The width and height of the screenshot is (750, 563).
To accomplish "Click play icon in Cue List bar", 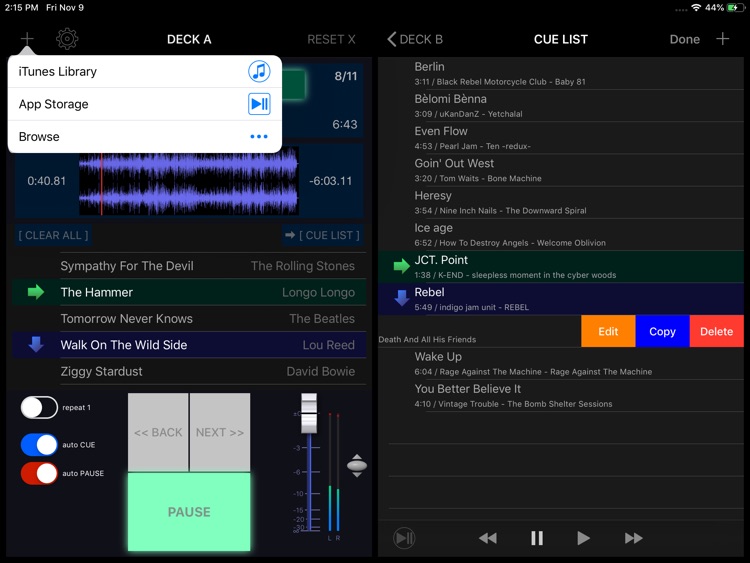I will [x=583, y=538].
